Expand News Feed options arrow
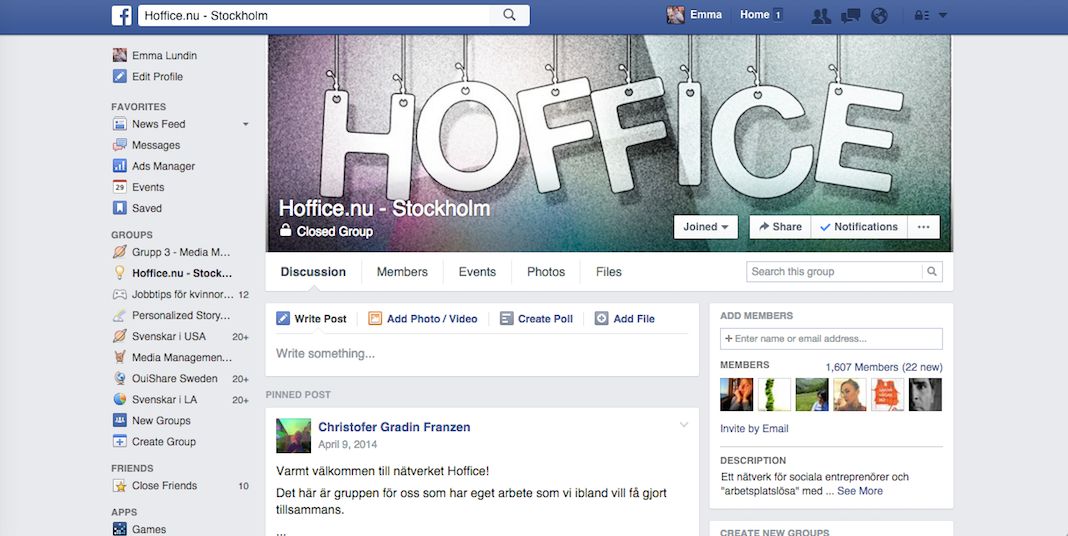This screenshot has width=1068, height=536. [x=245, y=125]
